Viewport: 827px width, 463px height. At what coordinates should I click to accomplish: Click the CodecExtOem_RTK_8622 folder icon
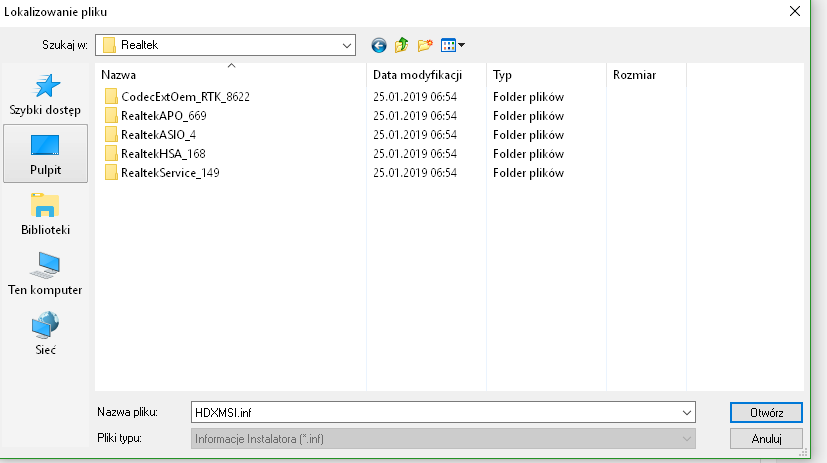pos(111,97)
